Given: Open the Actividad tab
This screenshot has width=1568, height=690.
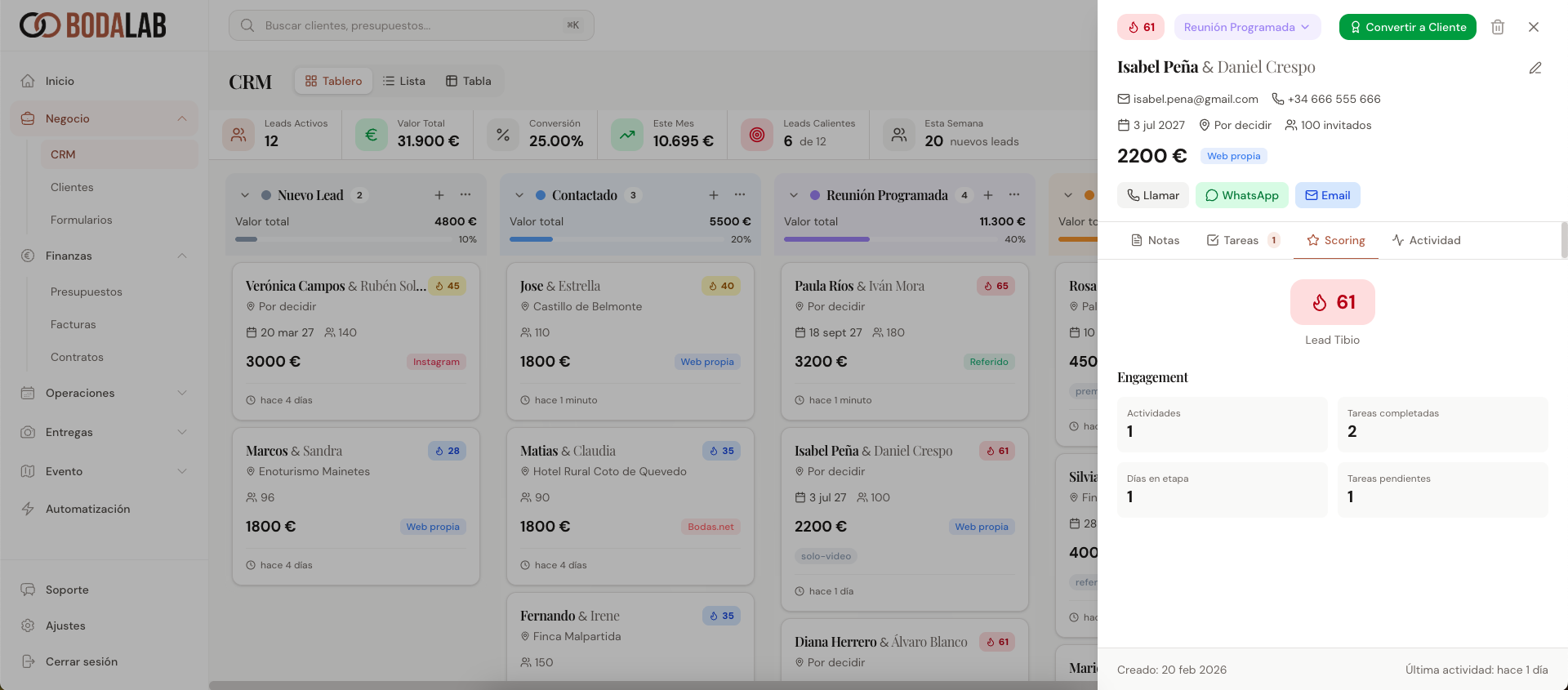Looking at the screenshot, I should pos(1426,240).
